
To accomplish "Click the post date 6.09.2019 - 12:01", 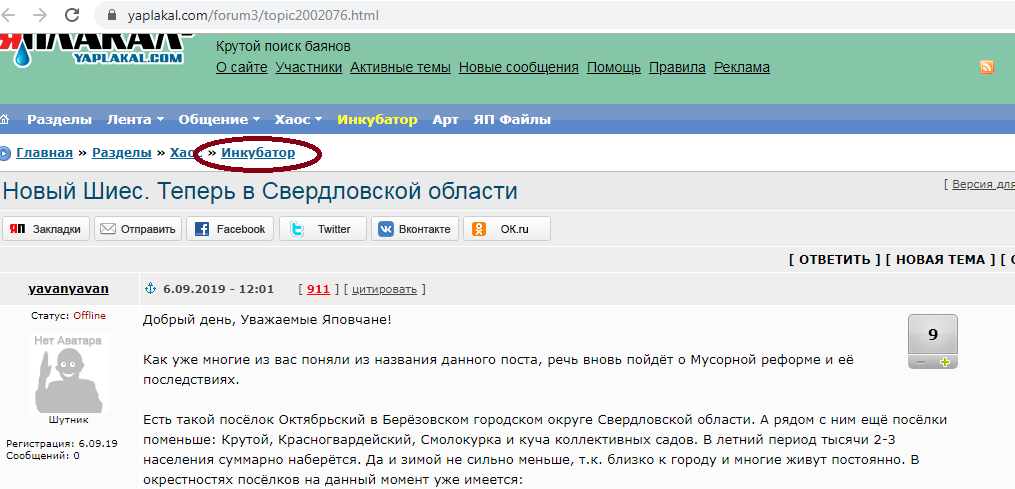I will tap(218, 289).
